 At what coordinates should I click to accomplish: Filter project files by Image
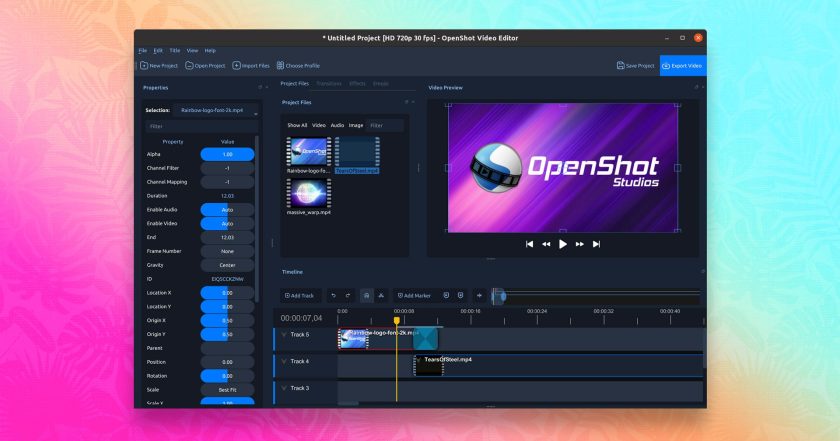[356, 125]
